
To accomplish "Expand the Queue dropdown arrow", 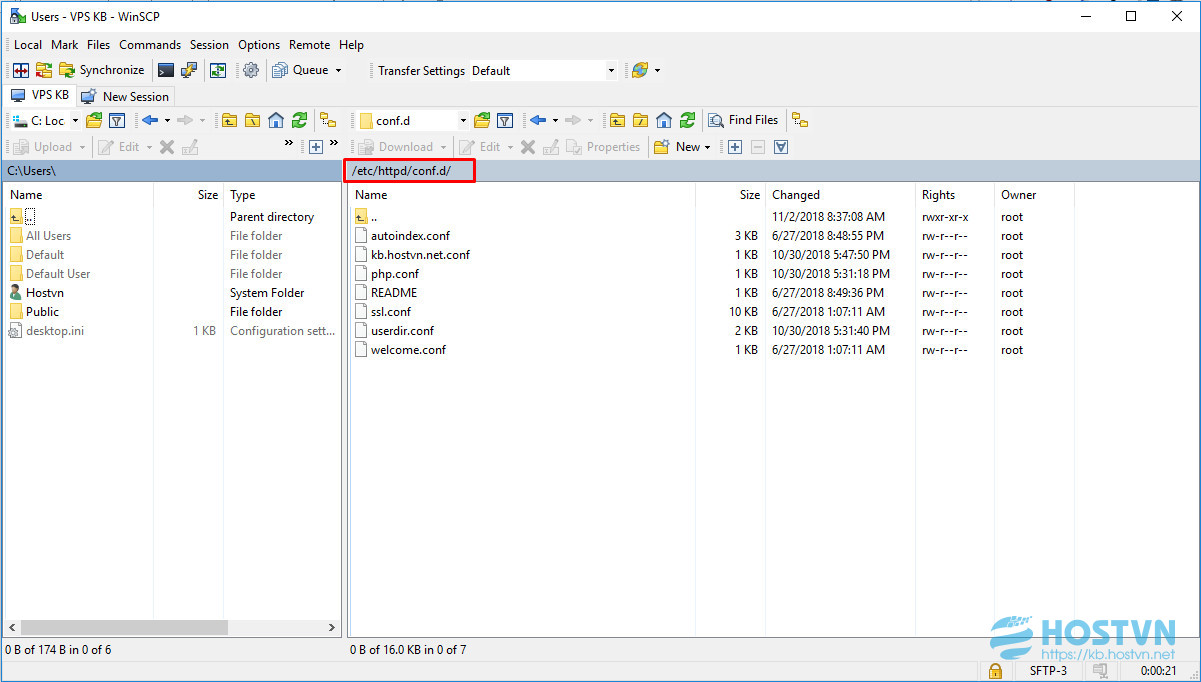I will [x=338, y=70].
